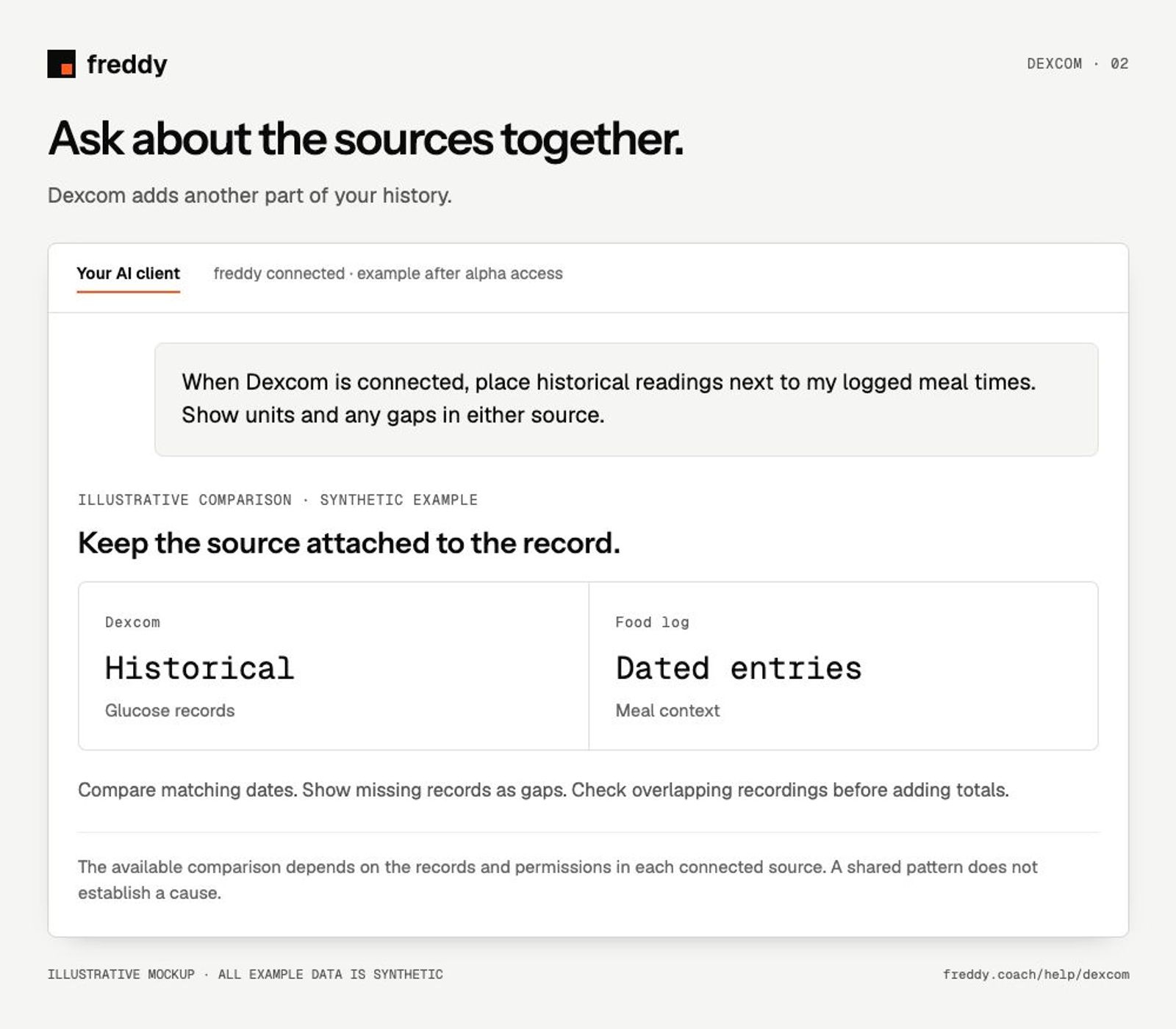The height and width of the screenshot is (1029, 1176).
Task: Click the Historical value text
Action: [199, 668]
